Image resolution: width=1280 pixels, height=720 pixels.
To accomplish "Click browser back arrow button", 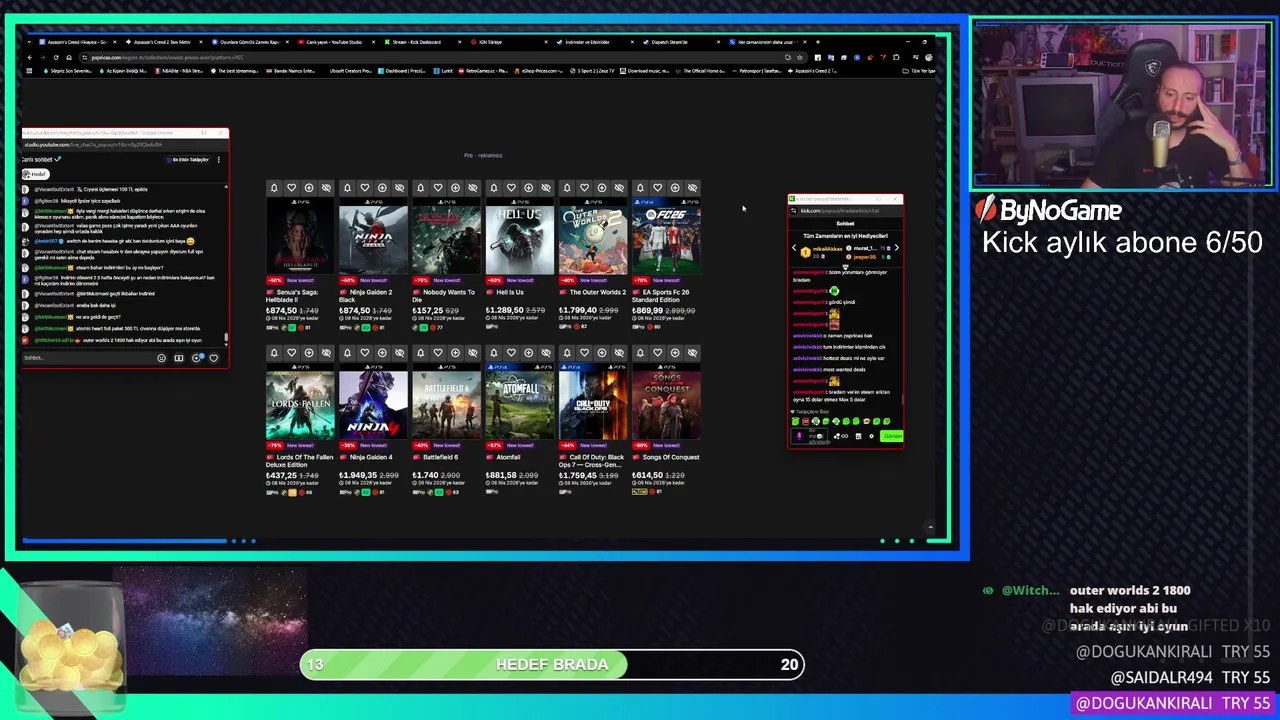I will (30, 57).
